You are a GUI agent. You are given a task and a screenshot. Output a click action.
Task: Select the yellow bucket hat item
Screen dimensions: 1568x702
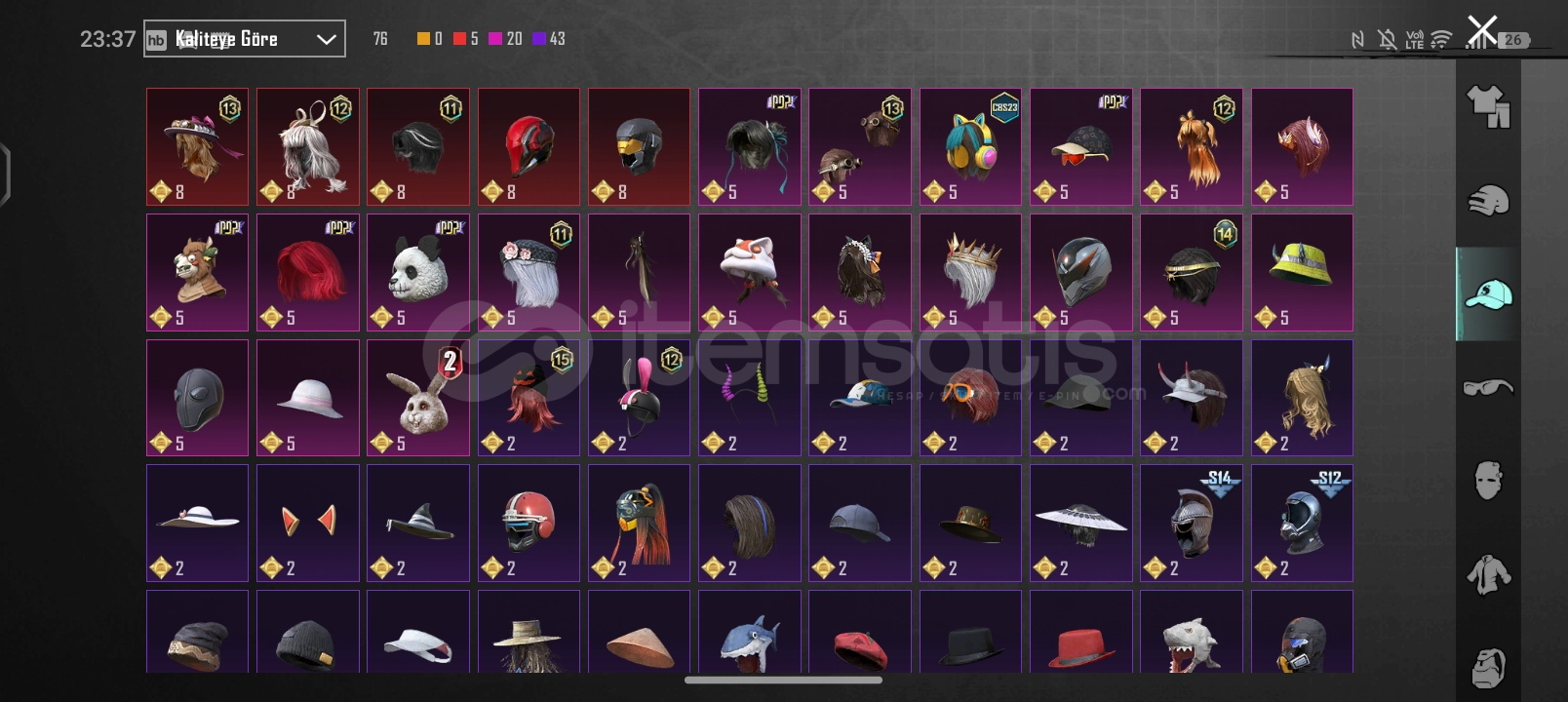point(1302,272)
